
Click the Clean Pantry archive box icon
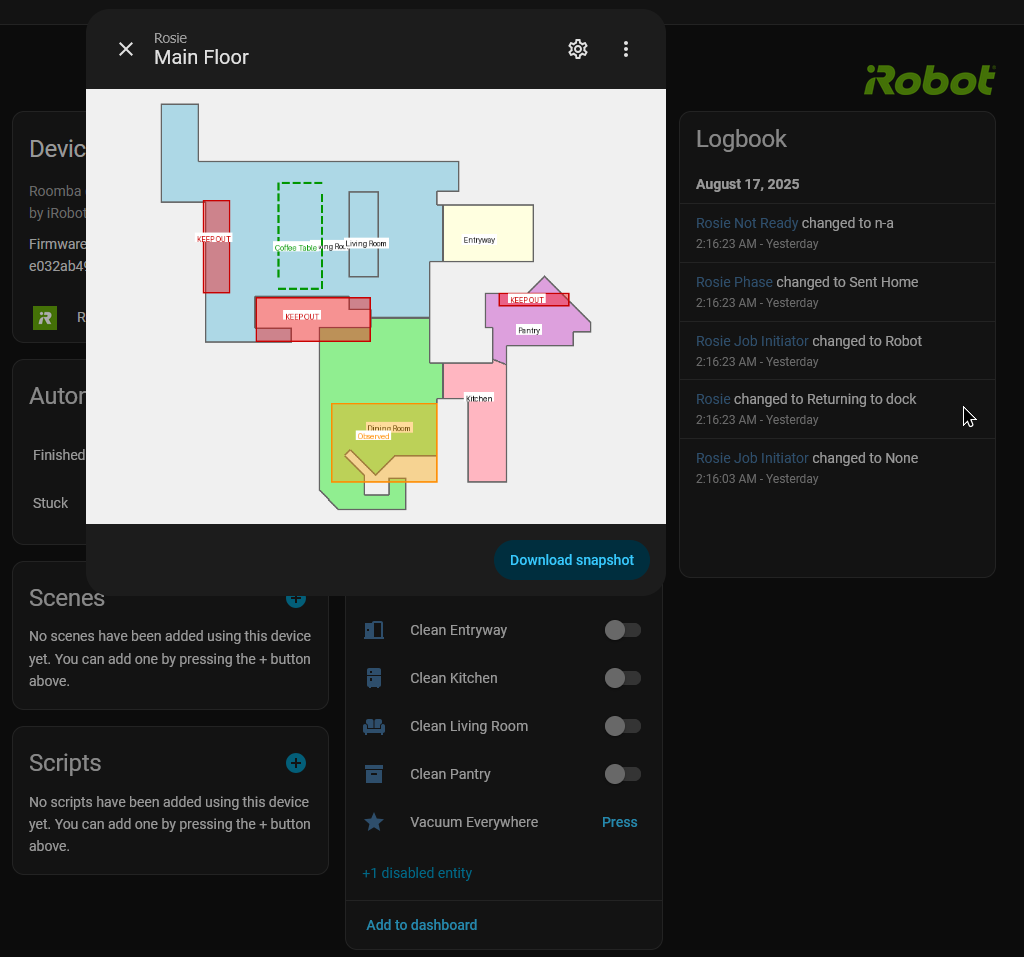tap(374, 774)
